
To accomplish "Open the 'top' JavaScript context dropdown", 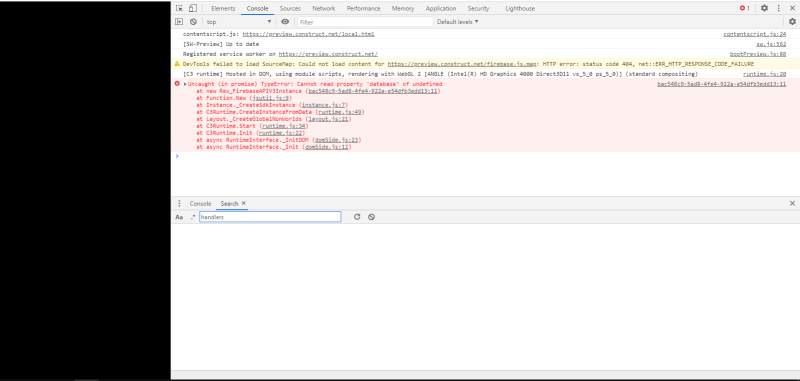I will point(239,22).
